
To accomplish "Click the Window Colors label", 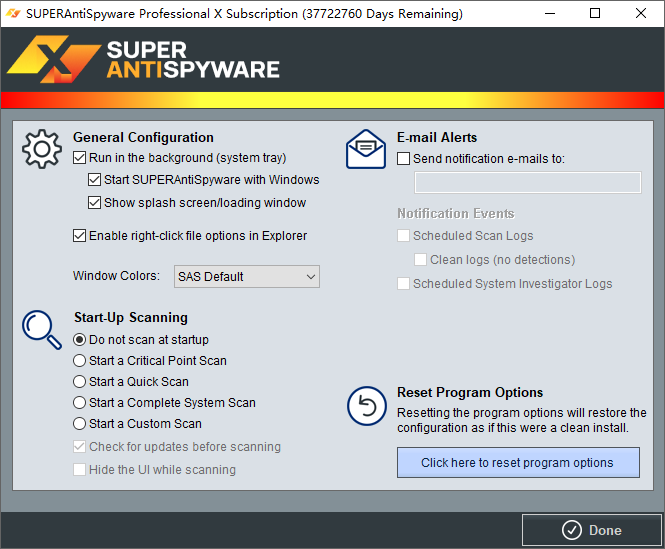I will (116, 276).
